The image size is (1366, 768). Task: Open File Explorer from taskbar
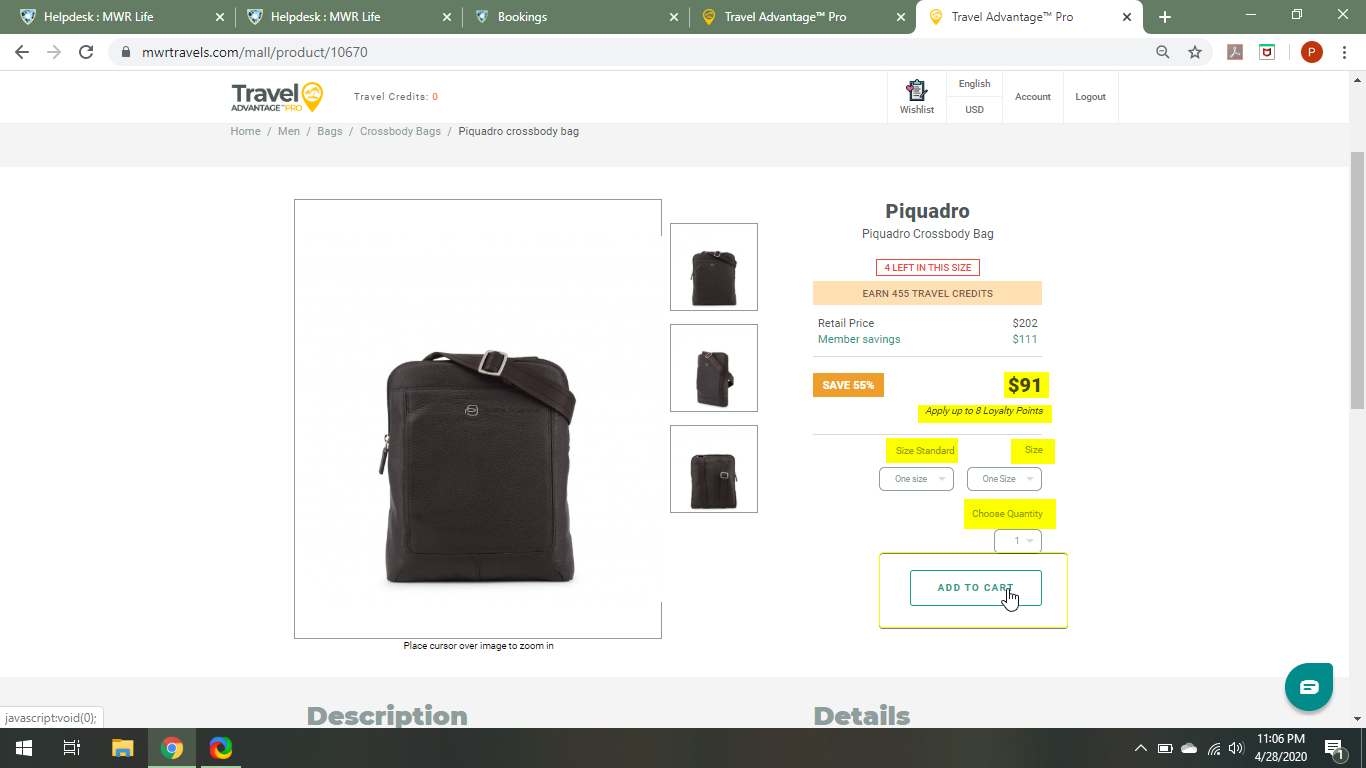pyautogui.click(x=122, y=748)
